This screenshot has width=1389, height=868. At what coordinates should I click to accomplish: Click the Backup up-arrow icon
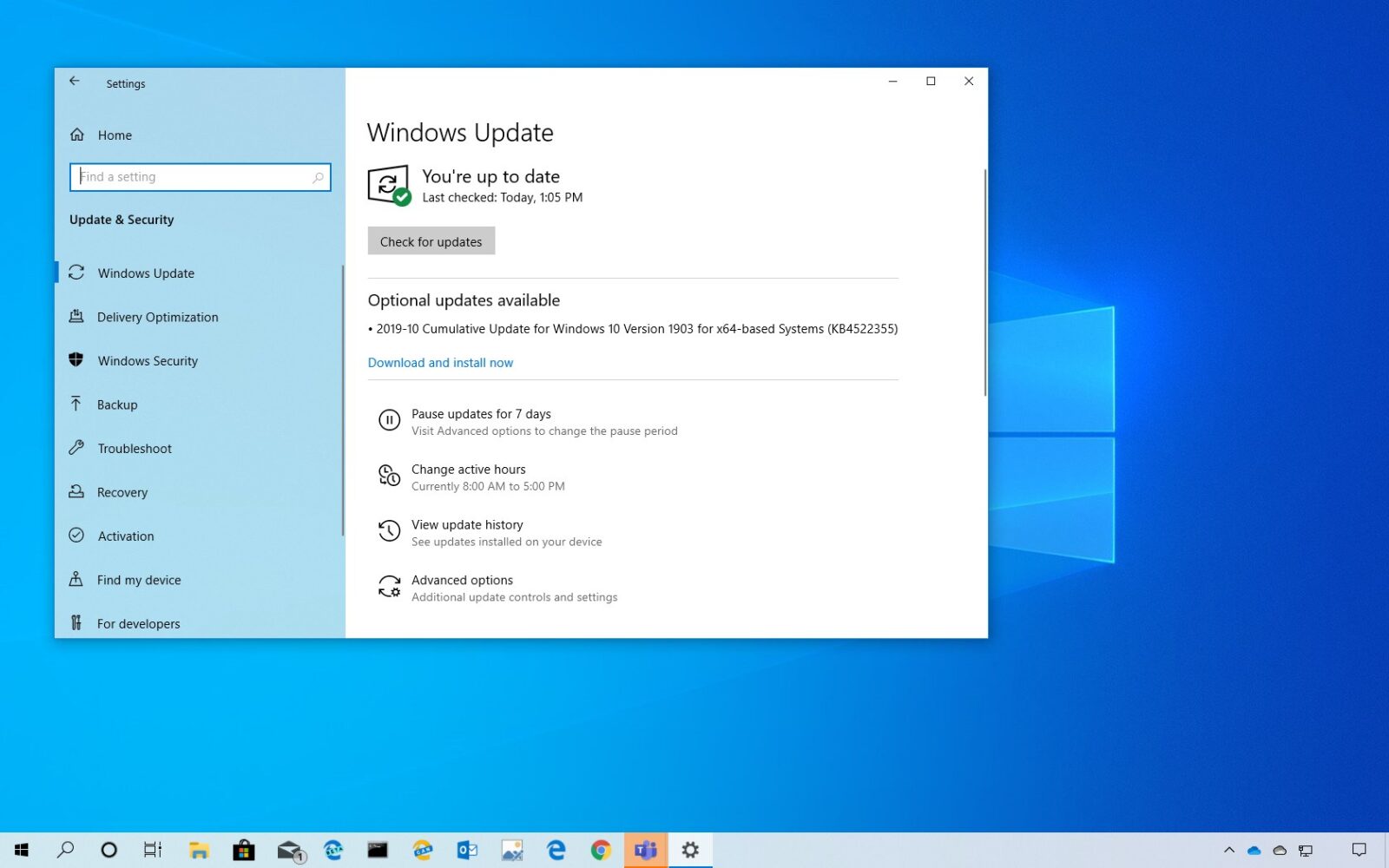tap(77, 404)
